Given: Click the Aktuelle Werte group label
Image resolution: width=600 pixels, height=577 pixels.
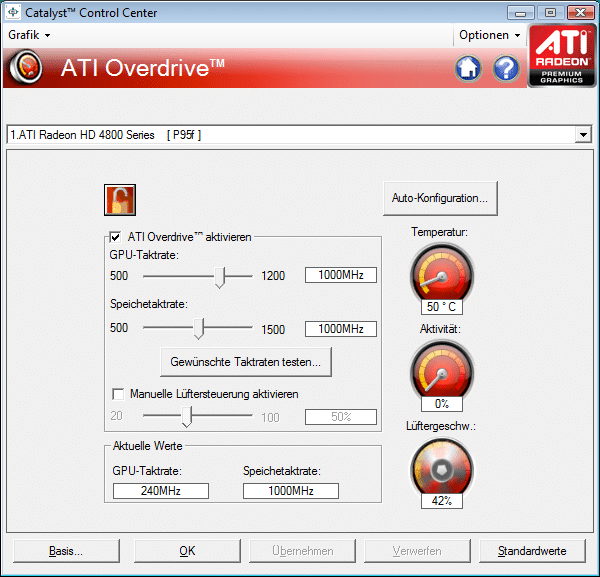Looking at the screenshot, I should pyautogui.click(x=148, y=446).
